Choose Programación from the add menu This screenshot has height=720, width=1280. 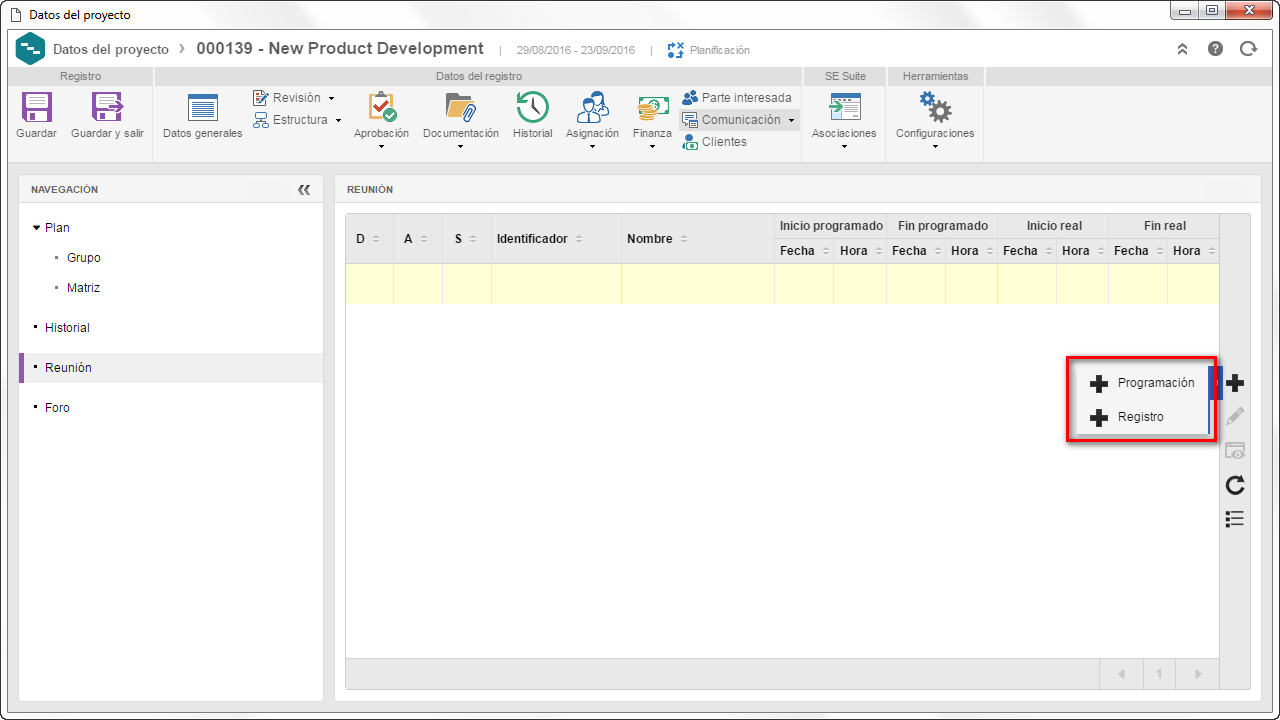(x=1142, y=383)
